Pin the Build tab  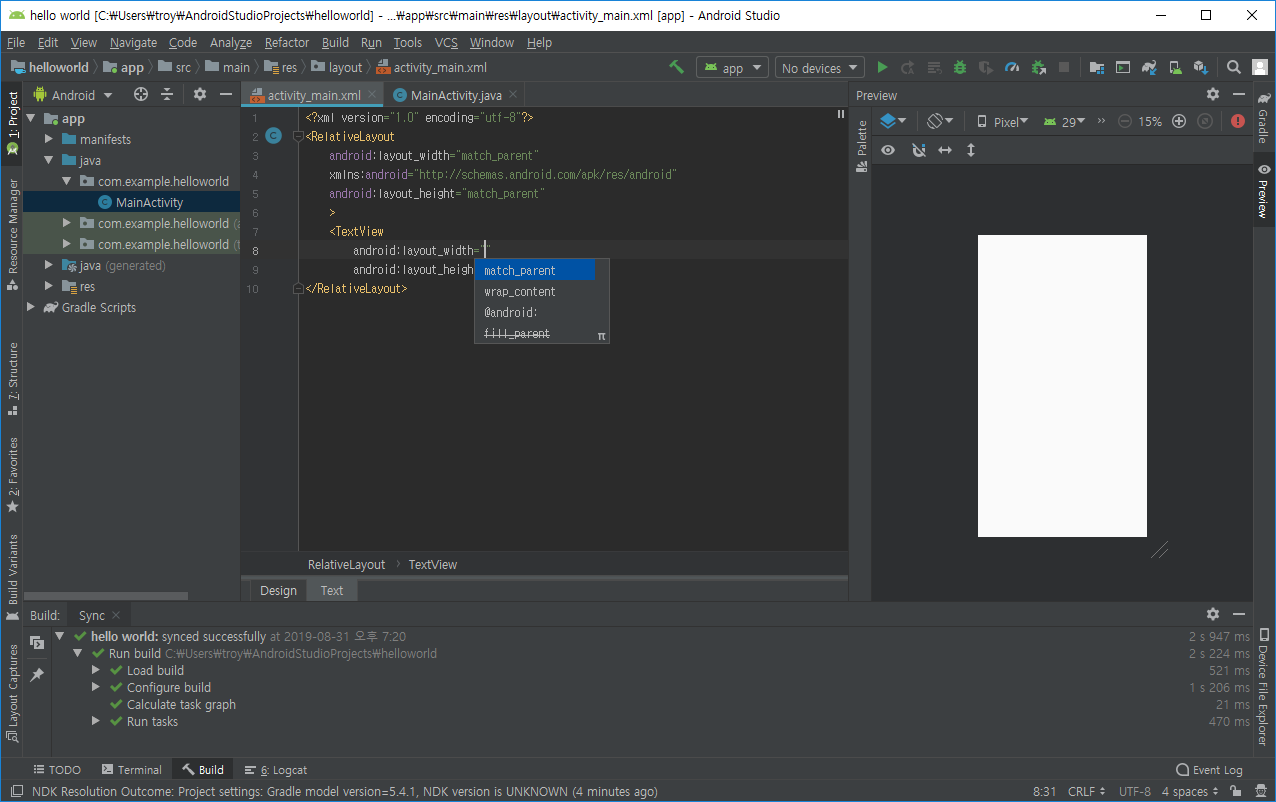pos(37,675)
